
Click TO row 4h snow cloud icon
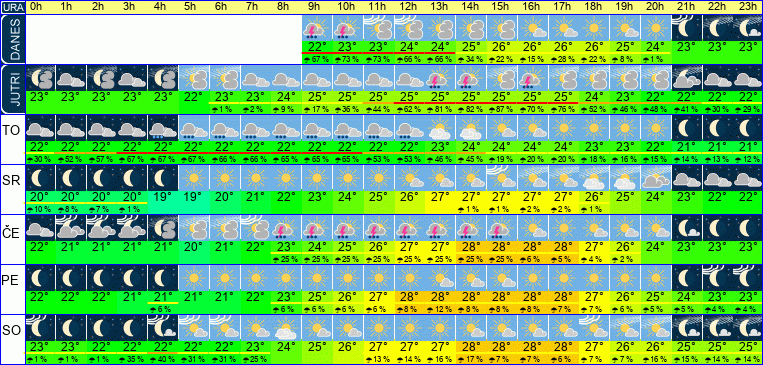coord(163,128)
